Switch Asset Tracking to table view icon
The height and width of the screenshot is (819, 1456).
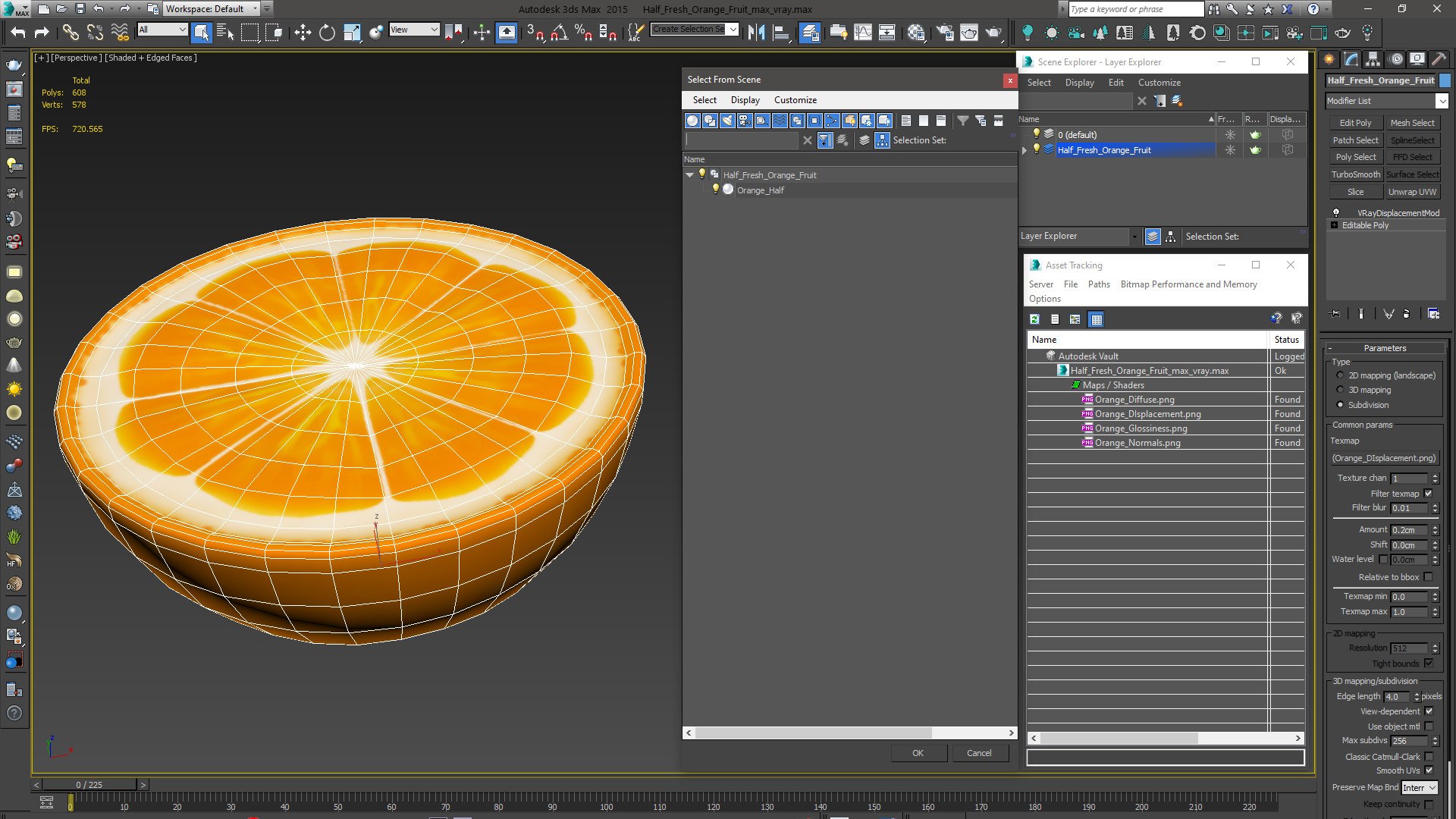tap(1096, 319)
